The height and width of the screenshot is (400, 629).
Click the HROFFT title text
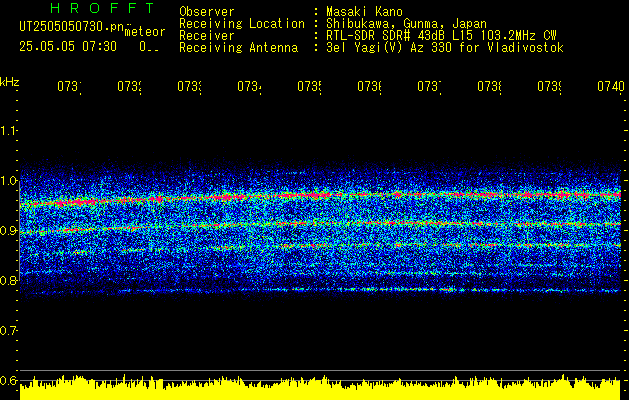click(x=103, y=8)
